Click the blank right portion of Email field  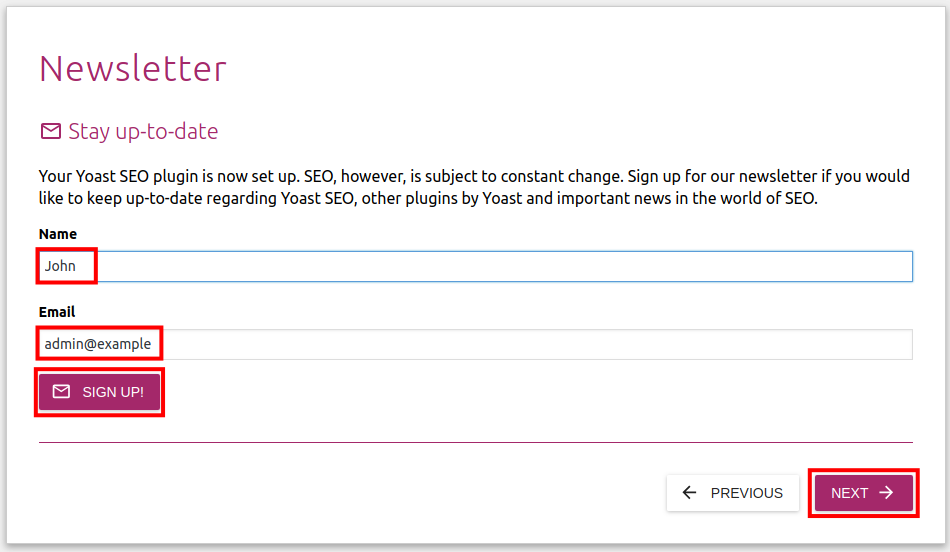click(800, 344)
